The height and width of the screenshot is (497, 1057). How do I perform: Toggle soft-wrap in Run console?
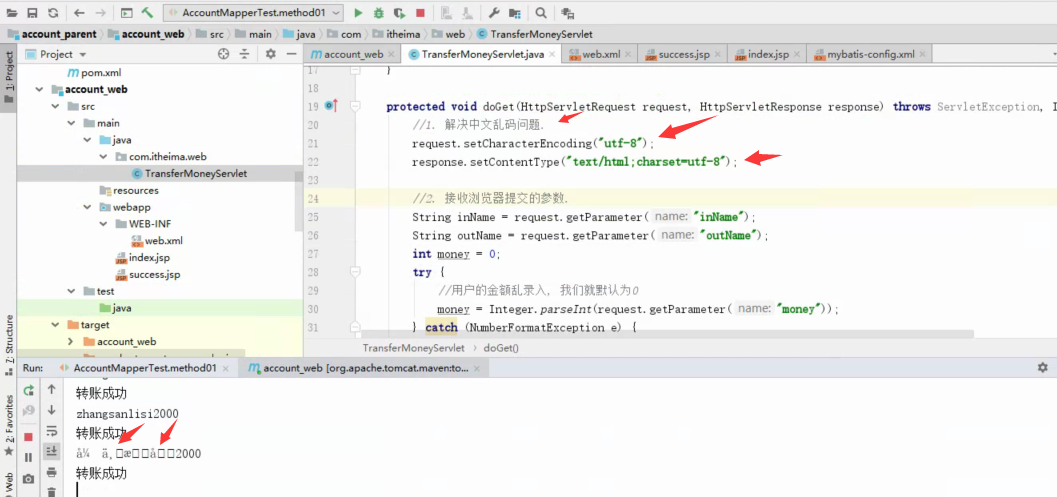coord(51,431)
